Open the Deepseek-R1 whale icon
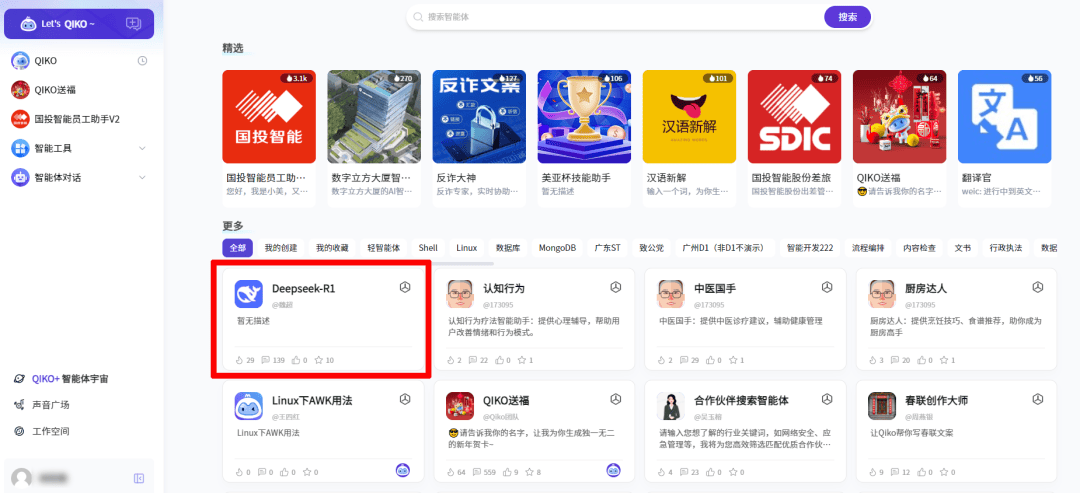1080x493 pixels. [x=249, y=293]
